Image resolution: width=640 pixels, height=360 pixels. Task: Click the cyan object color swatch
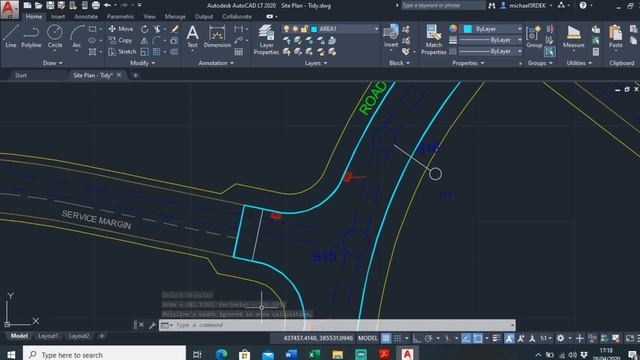[468, 29]
